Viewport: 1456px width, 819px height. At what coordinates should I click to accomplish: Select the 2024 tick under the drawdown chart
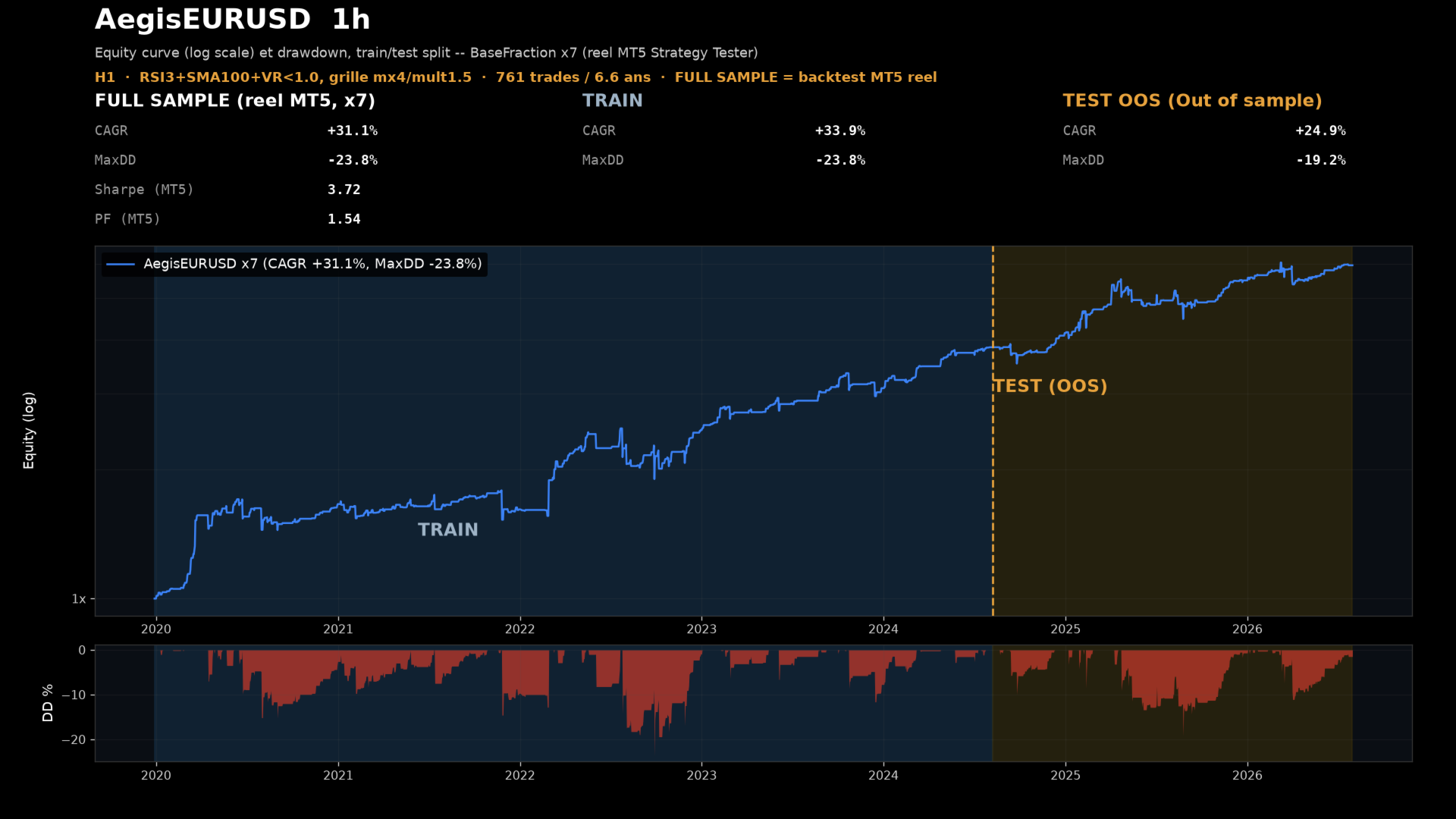pos(883,775)
